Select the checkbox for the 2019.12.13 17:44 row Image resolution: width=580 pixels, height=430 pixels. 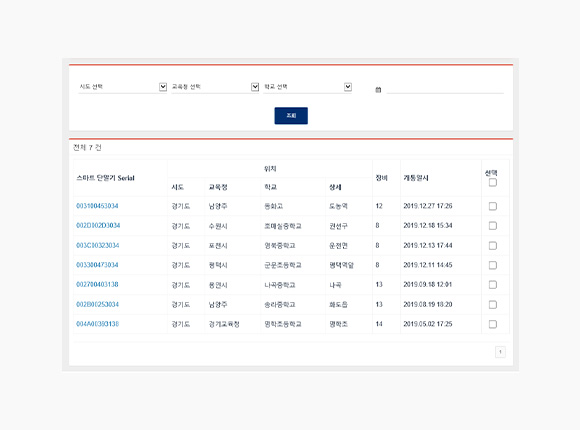493,246
